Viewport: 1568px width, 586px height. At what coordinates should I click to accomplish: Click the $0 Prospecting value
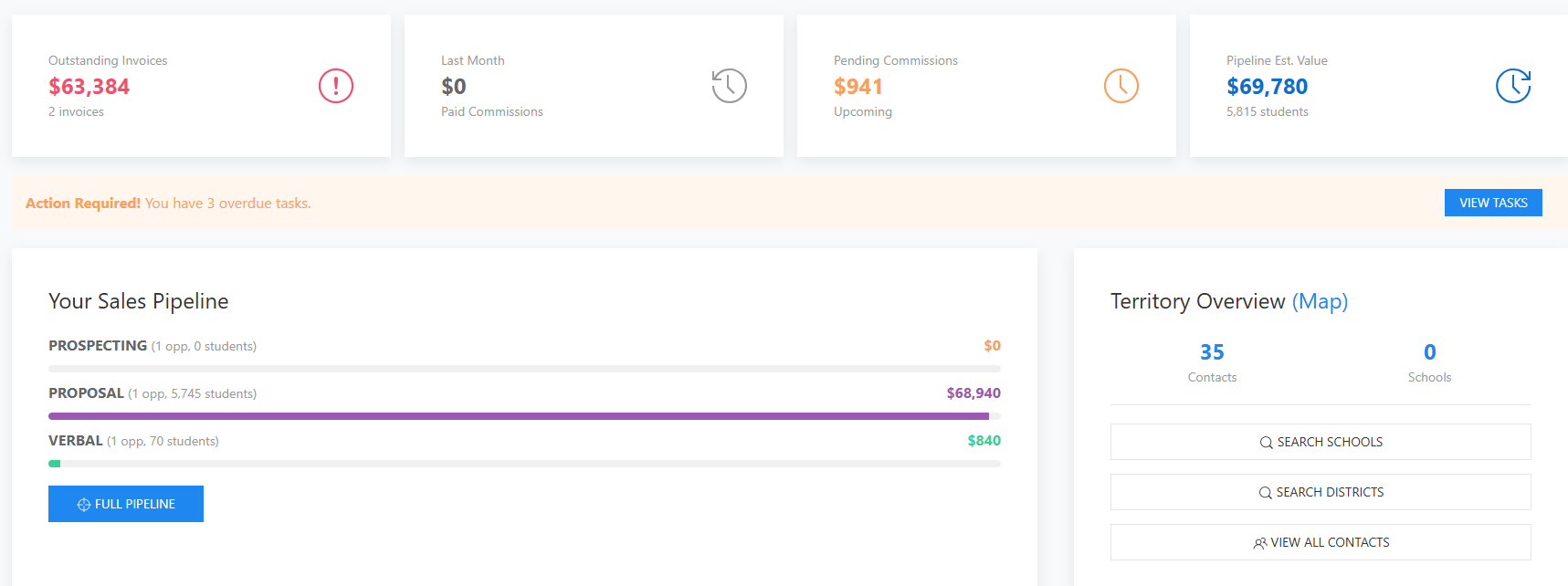tap(992, 346)
